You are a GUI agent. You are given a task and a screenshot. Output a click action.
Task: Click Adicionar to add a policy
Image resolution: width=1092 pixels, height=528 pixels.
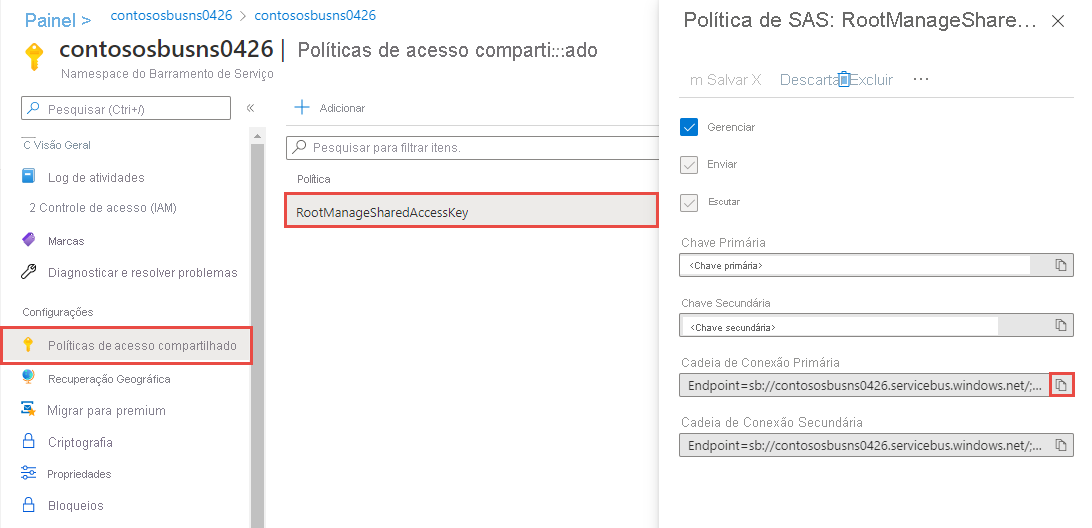coord(342,108)
